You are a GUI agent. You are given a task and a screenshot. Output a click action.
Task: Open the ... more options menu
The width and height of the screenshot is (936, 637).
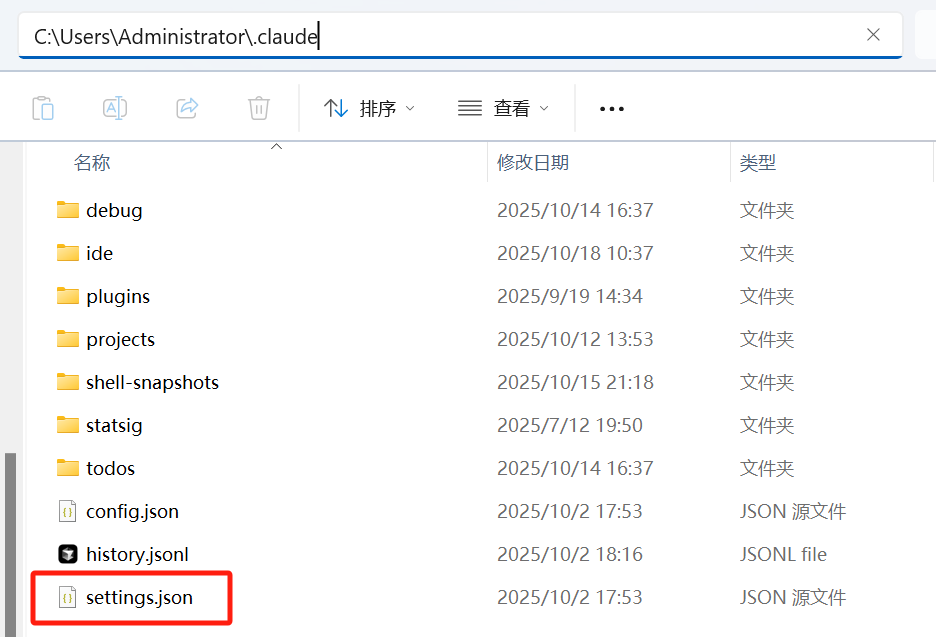612,108
